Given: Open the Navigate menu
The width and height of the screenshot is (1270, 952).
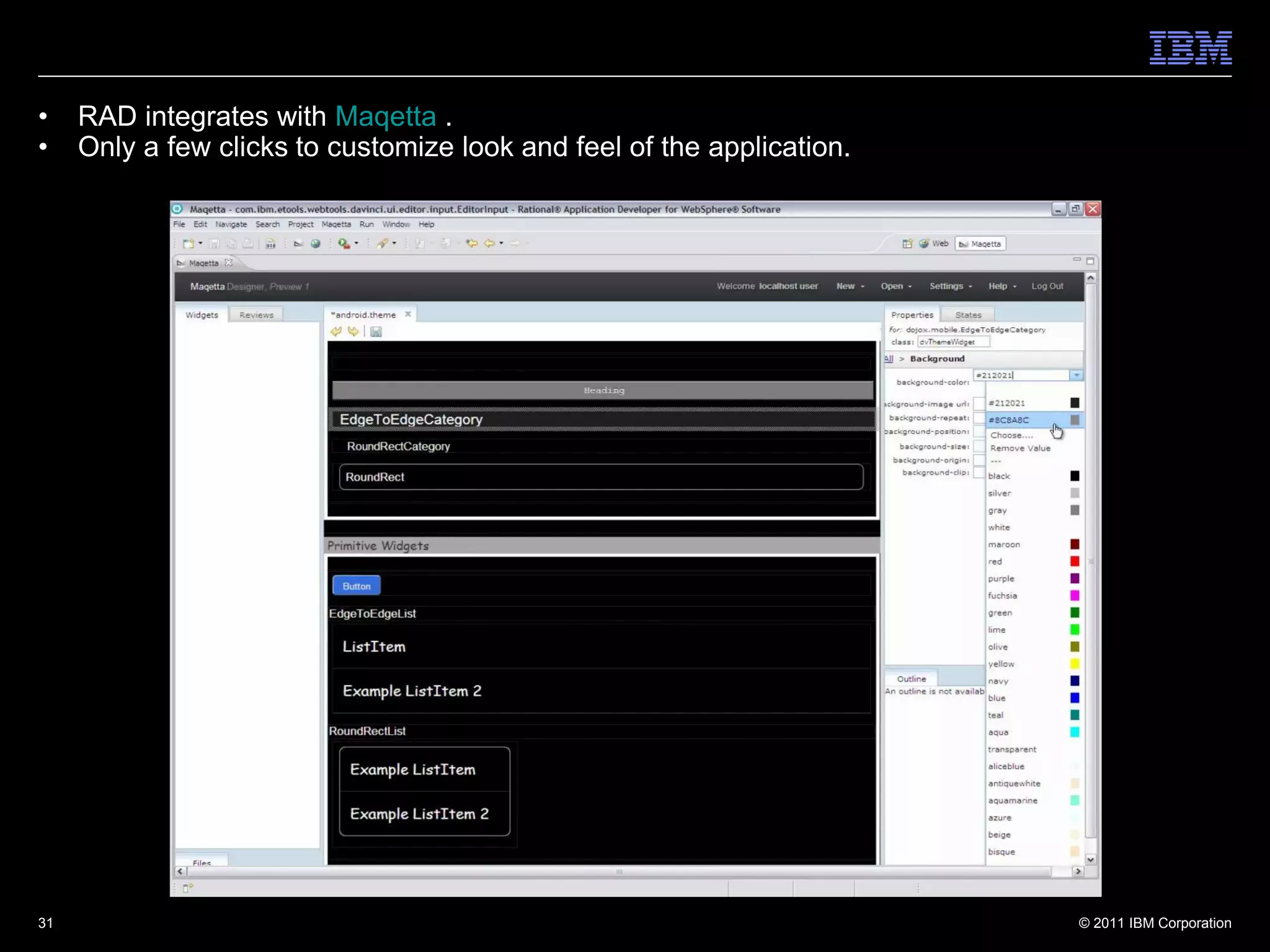Looking at the screenshot, I should [x=231, y=224].
